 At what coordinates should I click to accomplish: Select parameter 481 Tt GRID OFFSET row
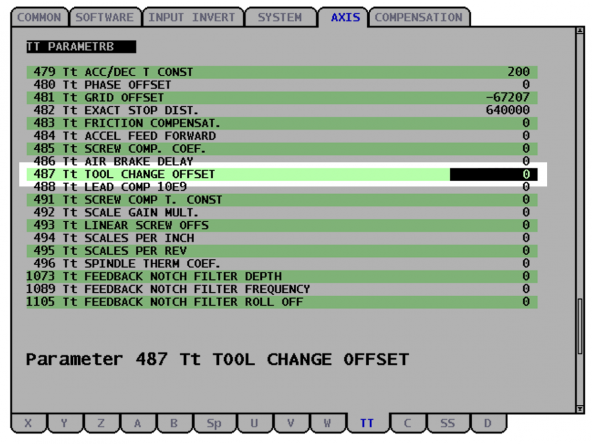(282, 97)
